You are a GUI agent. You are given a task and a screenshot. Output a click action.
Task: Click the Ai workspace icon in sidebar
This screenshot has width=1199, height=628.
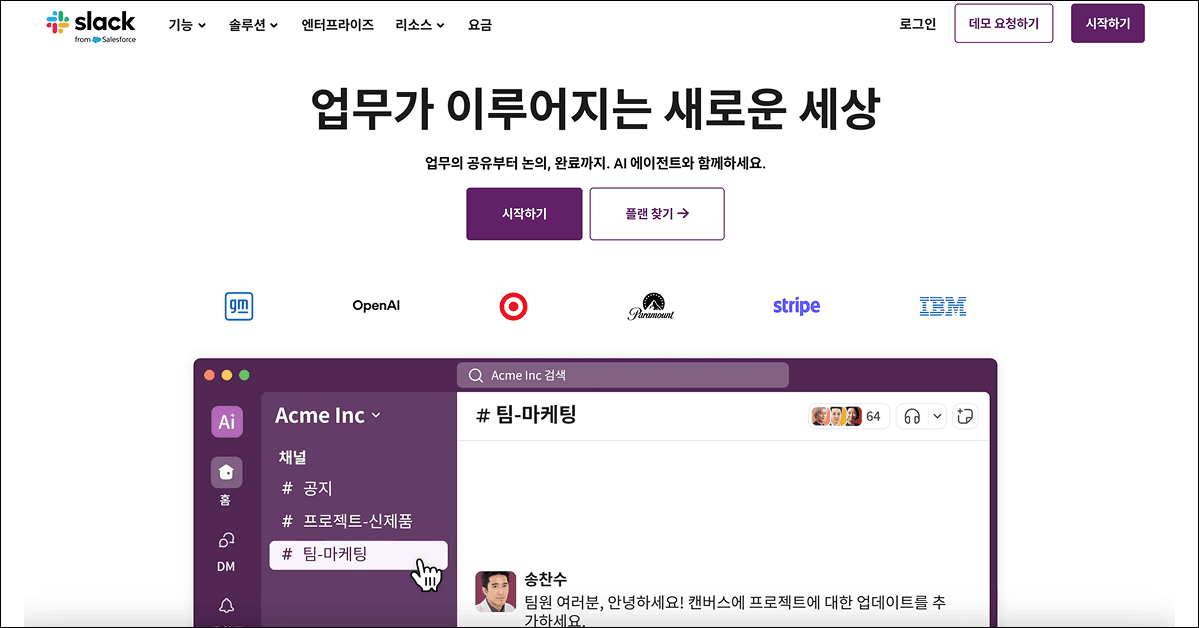(227, 421)
